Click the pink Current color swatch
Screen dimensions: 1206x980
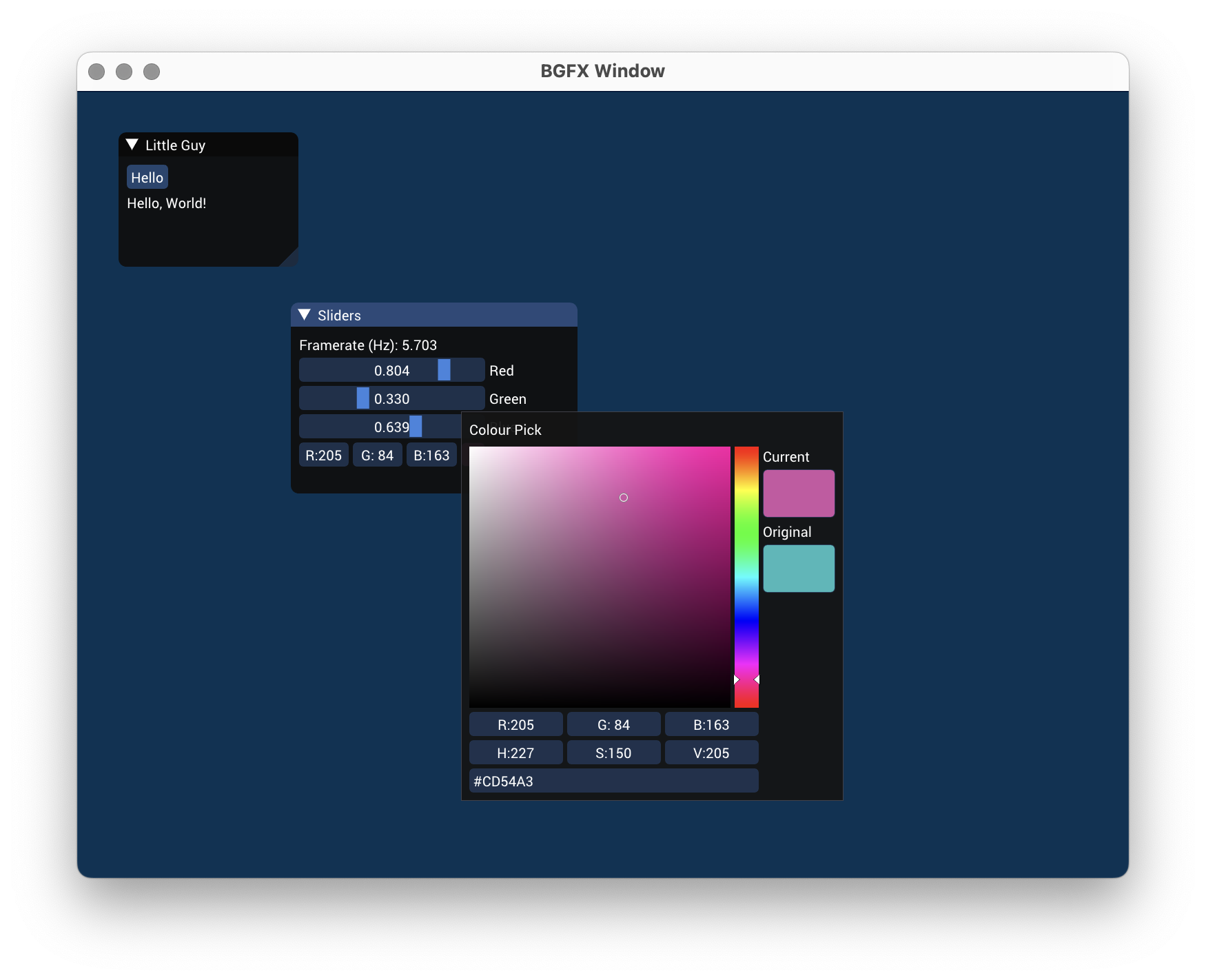798,493
